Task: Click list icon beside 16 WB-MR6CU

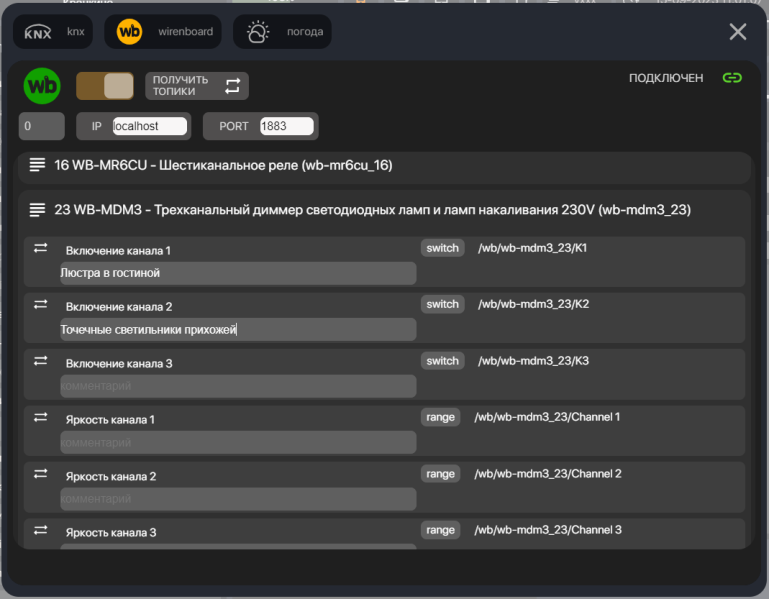Action: (x=37, y=165)
